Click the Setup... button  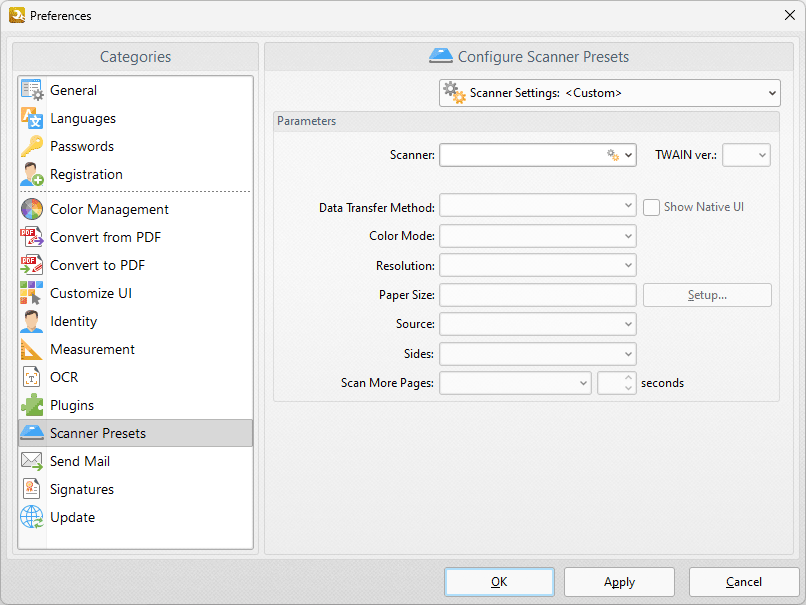(707, 295)
